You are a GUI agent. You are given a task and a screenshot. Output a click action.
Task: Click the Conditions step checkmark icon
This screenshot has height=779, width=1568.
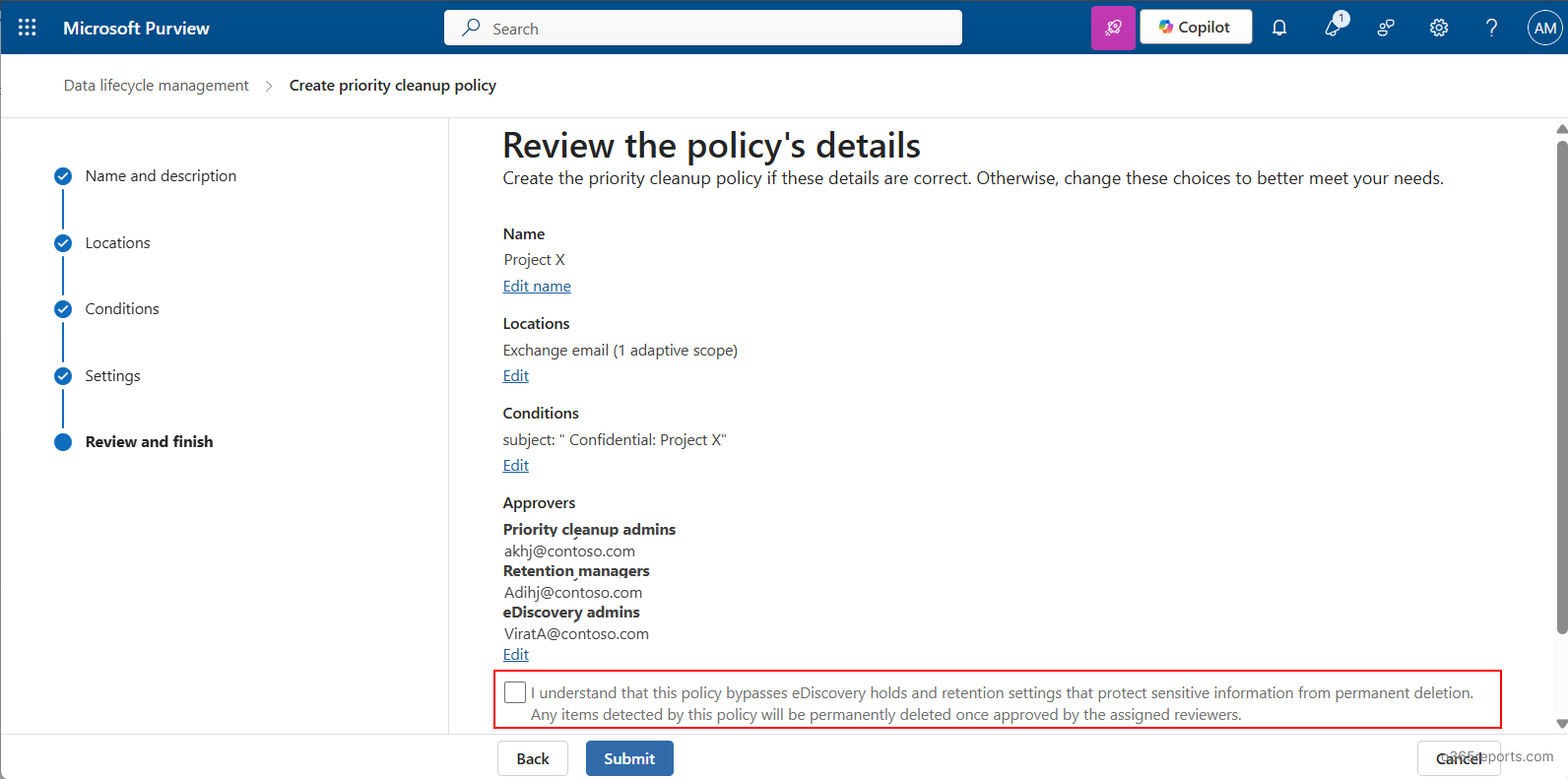[63, 309]
